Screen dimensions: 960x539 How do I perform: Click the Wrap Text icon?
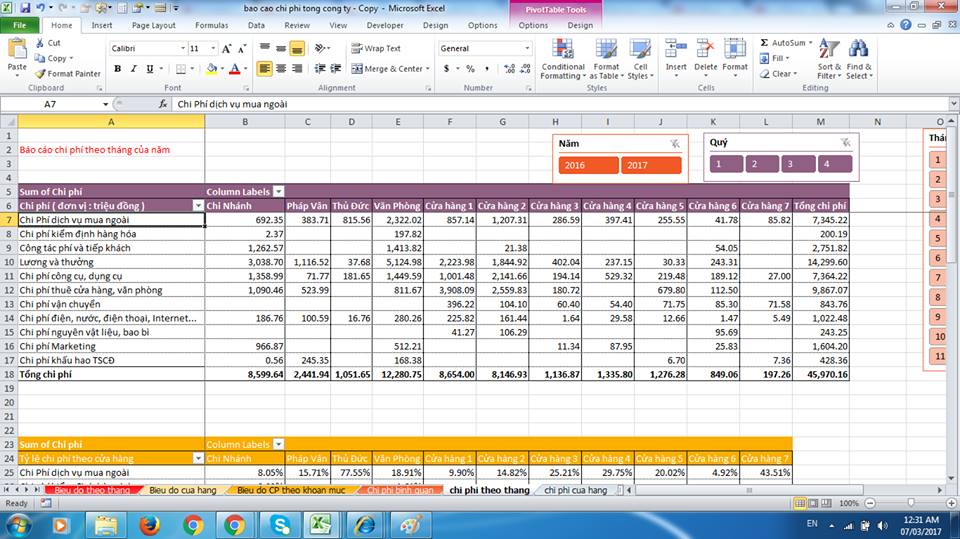click(357, 48)
